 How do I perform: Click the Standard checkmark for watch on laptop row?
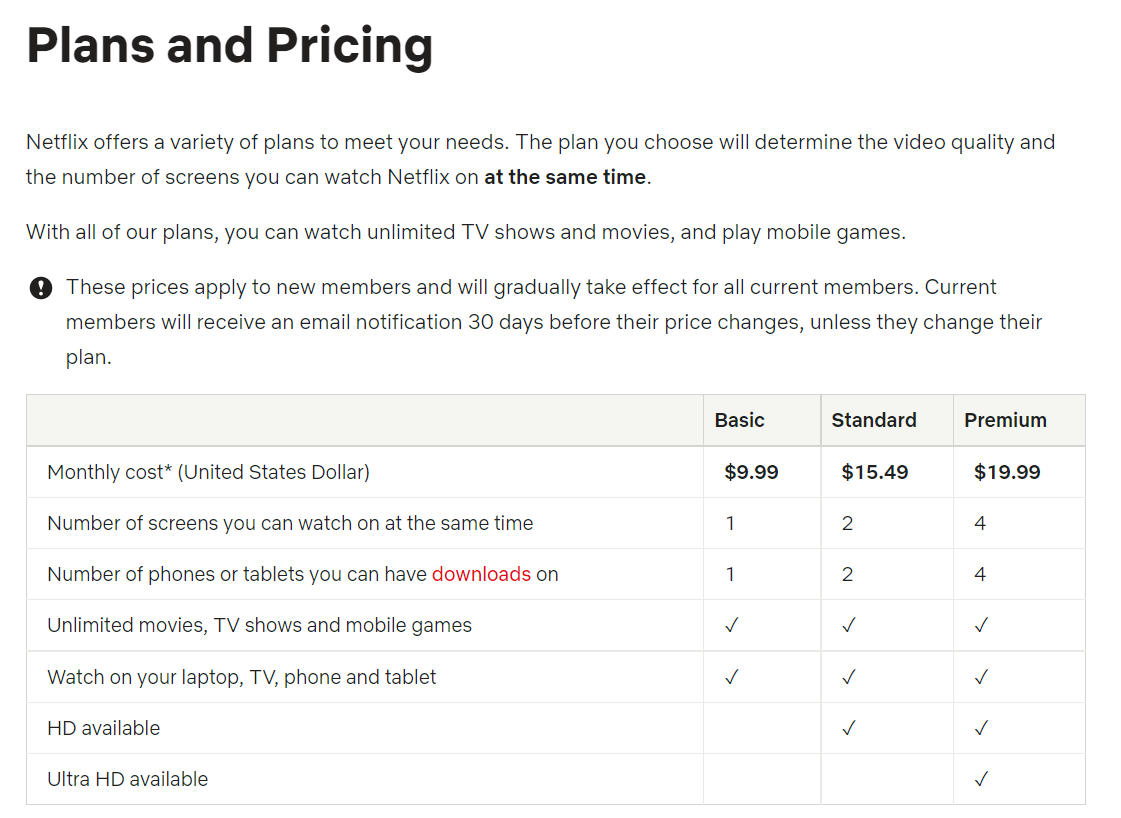click(848, 677)
